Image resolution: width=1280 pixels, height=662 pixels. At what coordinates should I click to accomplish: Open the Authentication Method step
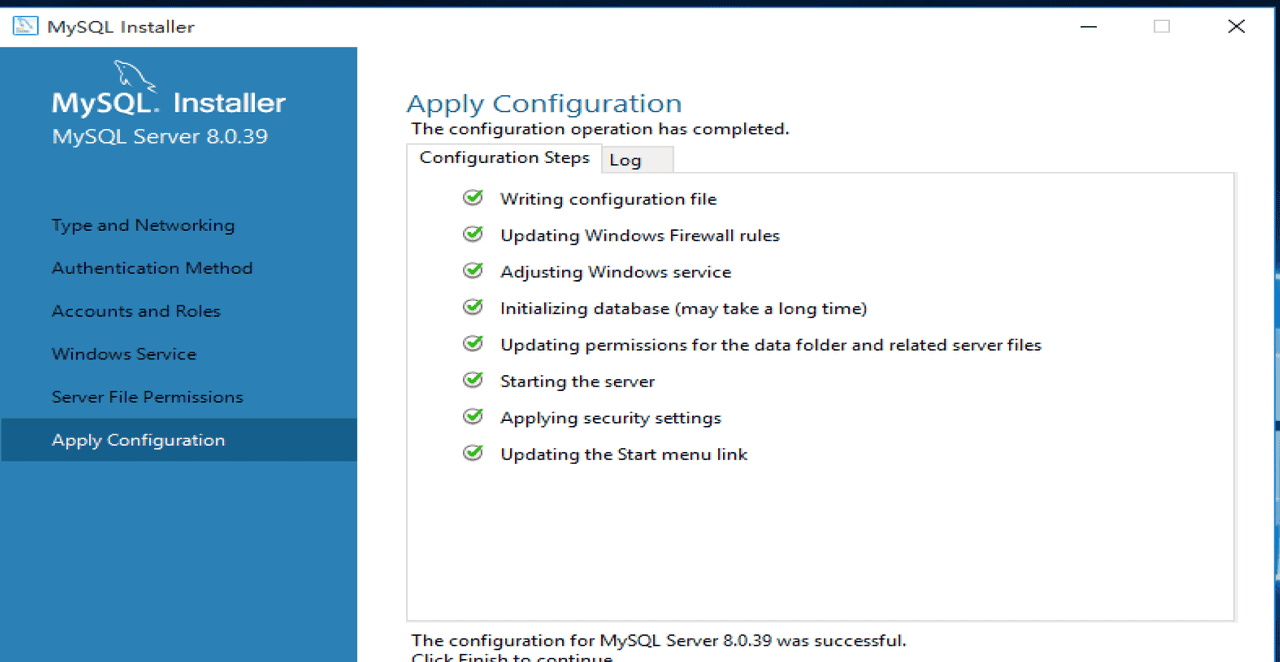[x=152, y=268]
